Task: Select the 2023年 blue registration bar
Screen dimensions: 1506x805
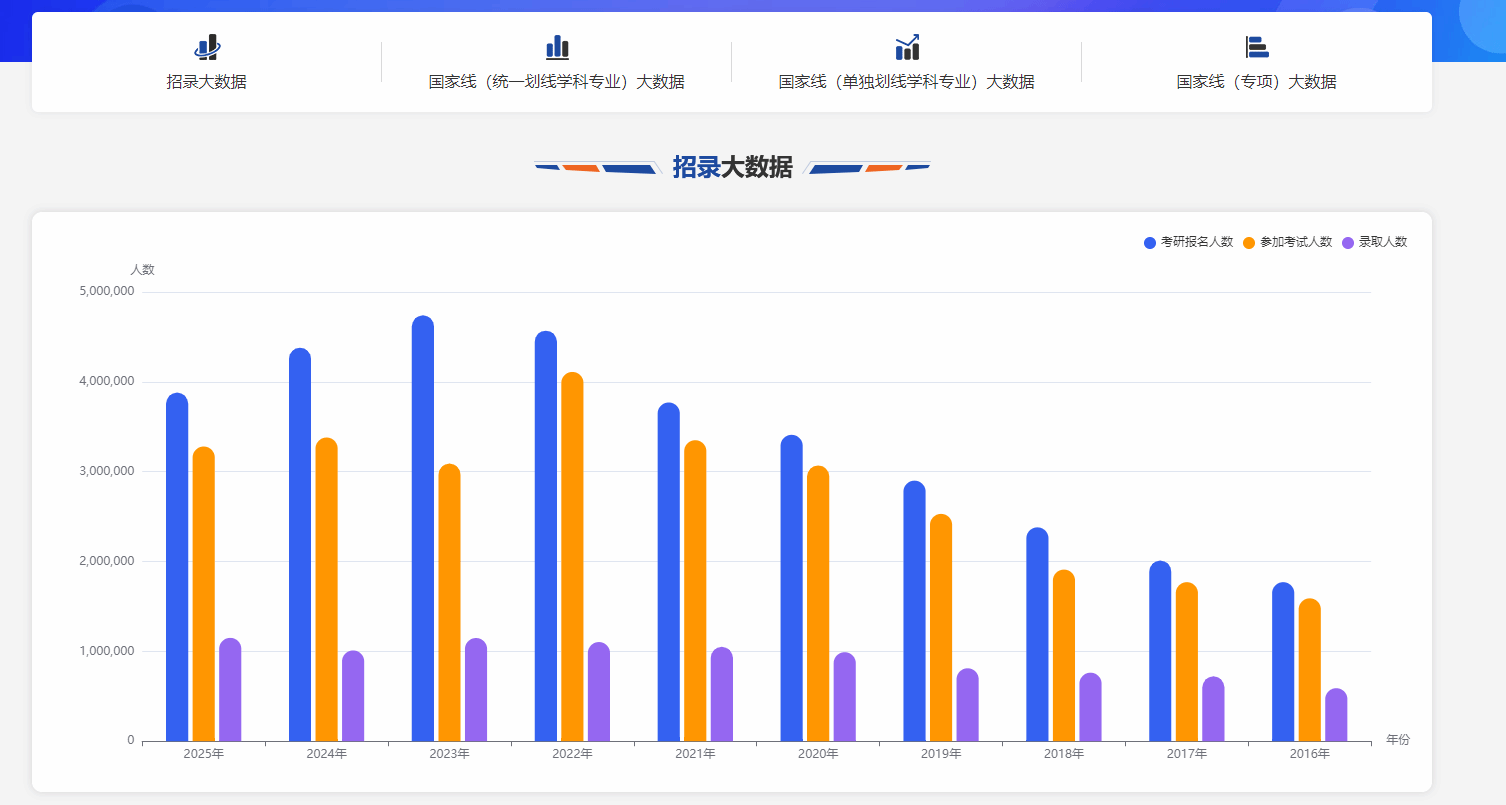Action: 423,530
